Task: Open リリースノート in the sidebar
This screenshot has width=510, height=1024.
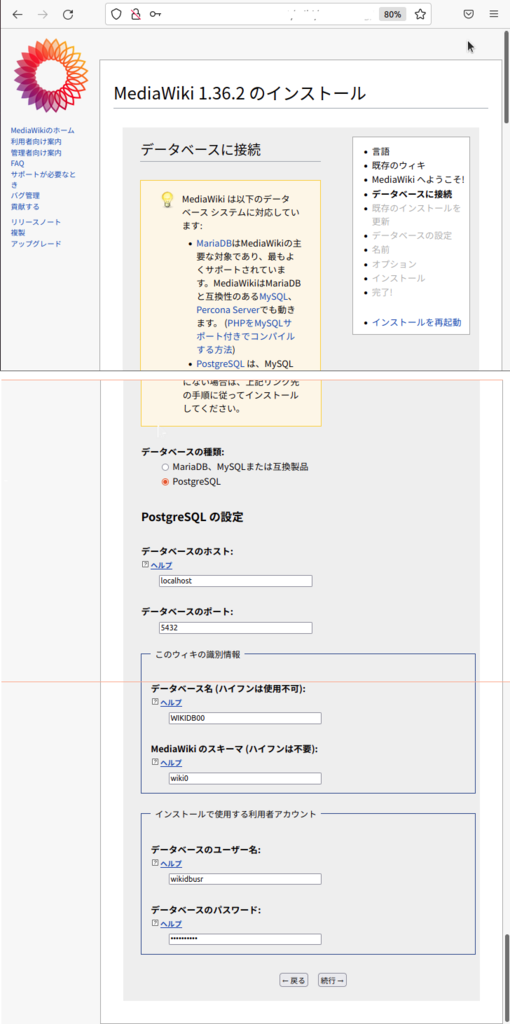Action: (36, 222)
